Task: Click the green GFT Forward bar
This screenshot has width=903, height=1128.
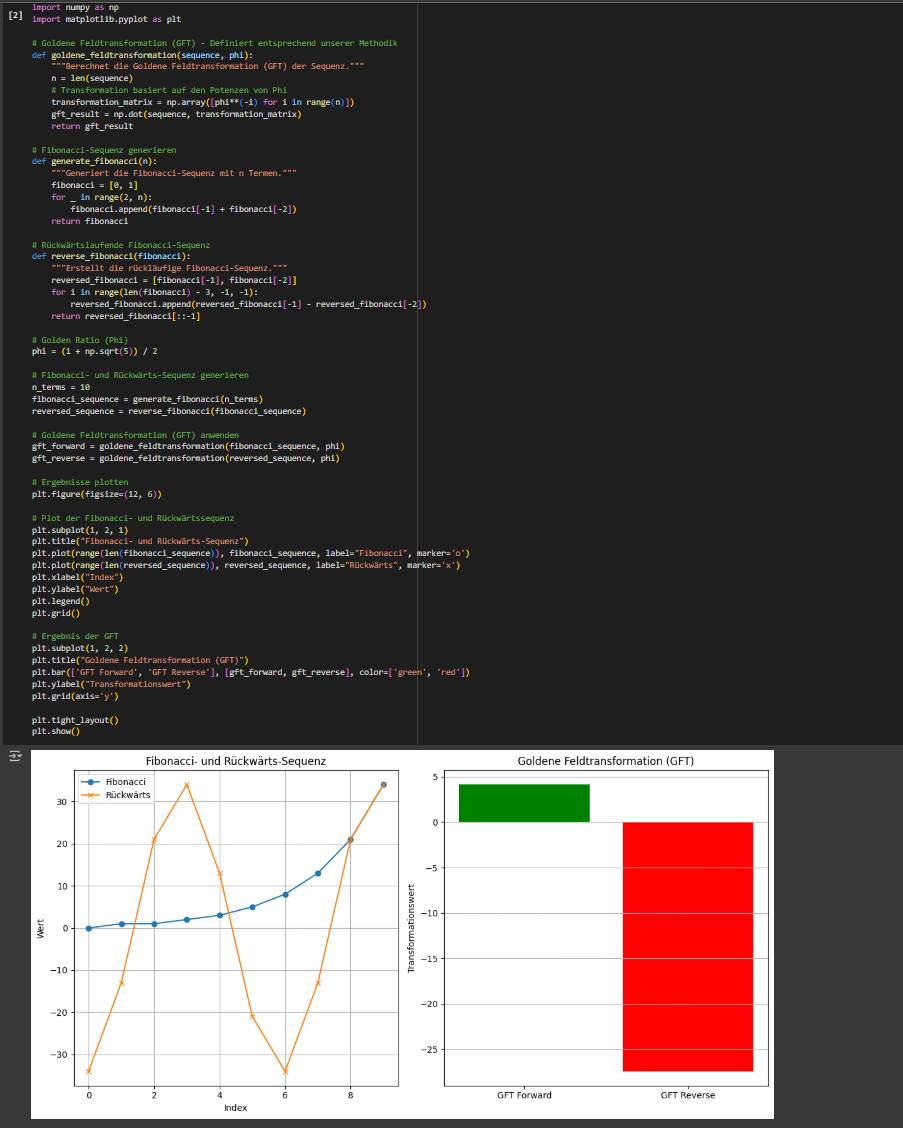Action: [x=524, y=803]
